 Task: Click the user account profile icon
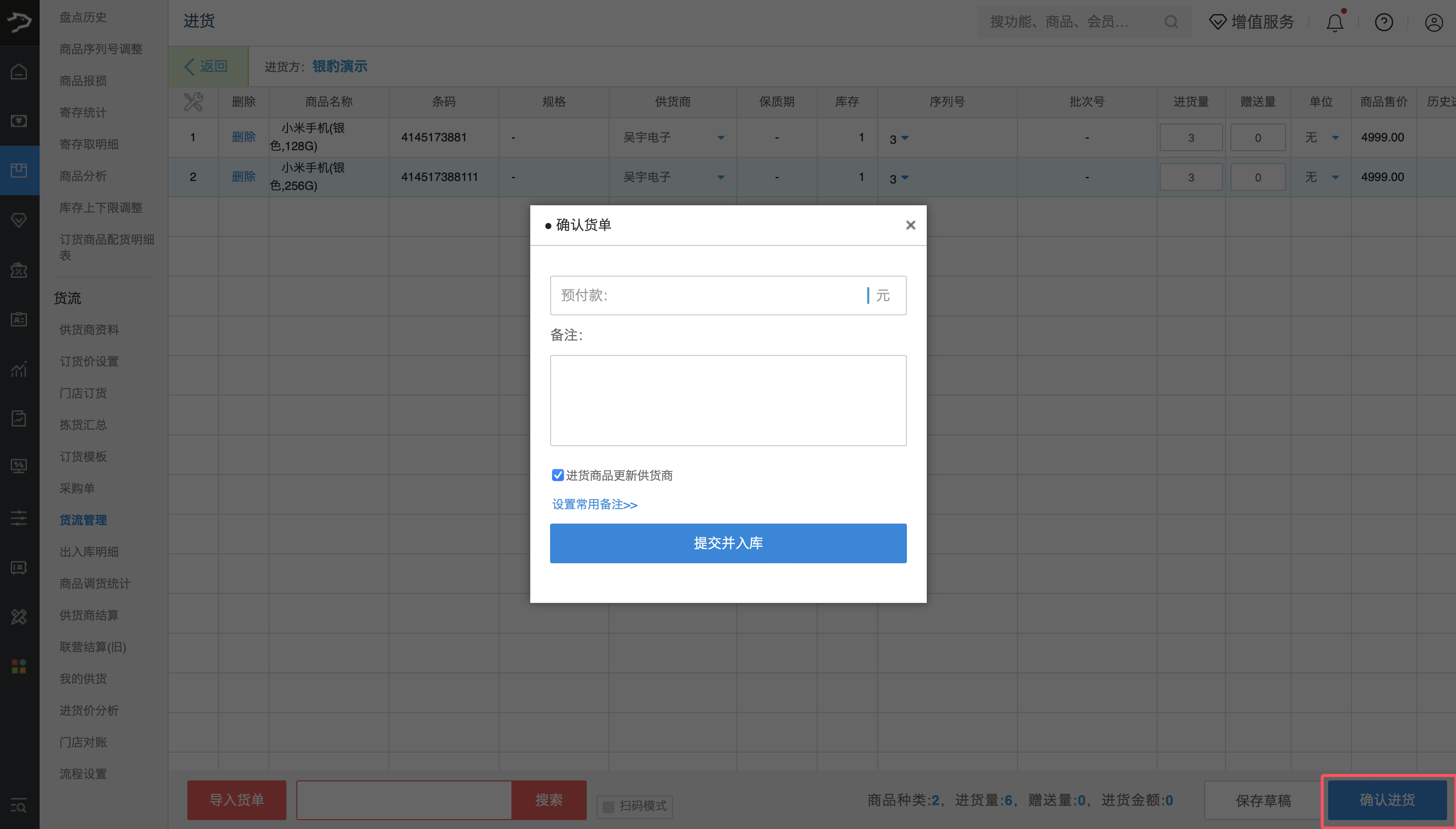1433,23
